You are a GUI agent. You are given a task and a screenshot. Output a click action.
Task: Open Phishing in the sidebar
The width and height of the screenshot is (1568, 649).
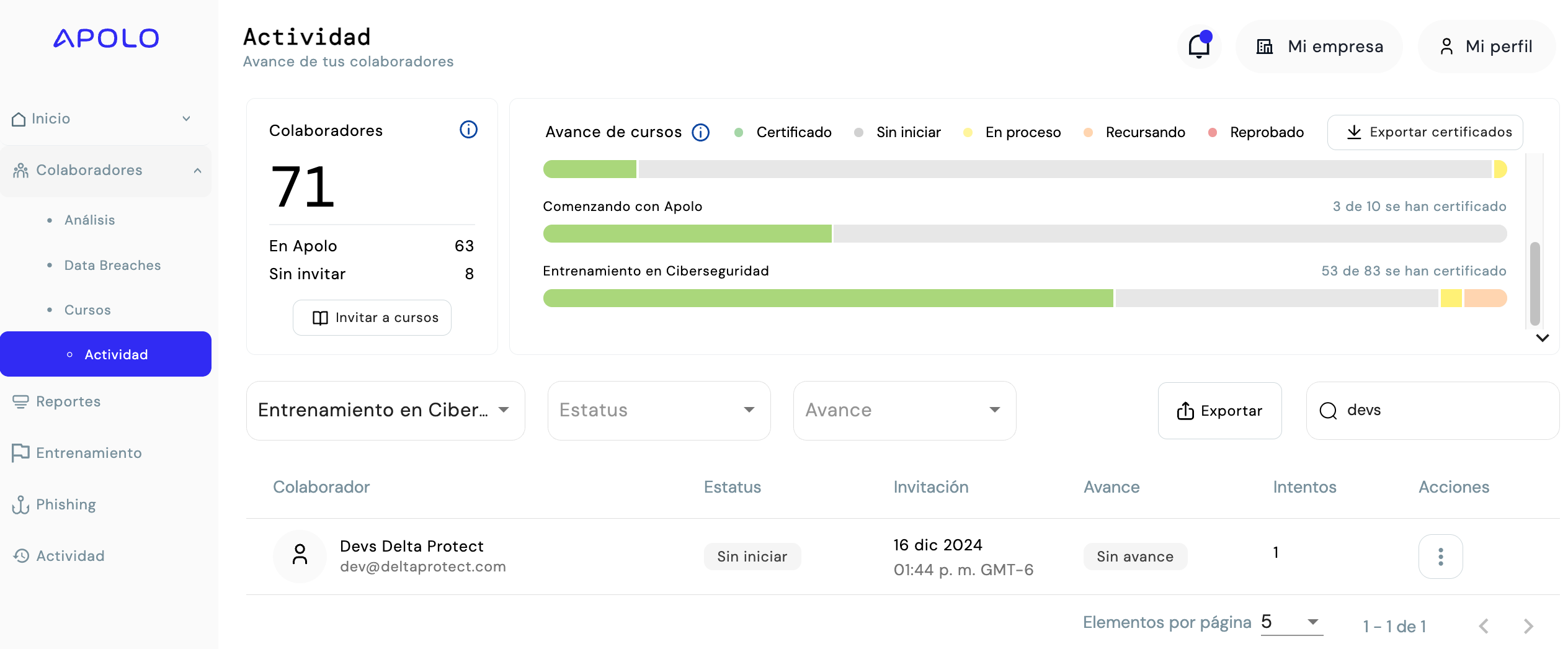click(66, 504)
